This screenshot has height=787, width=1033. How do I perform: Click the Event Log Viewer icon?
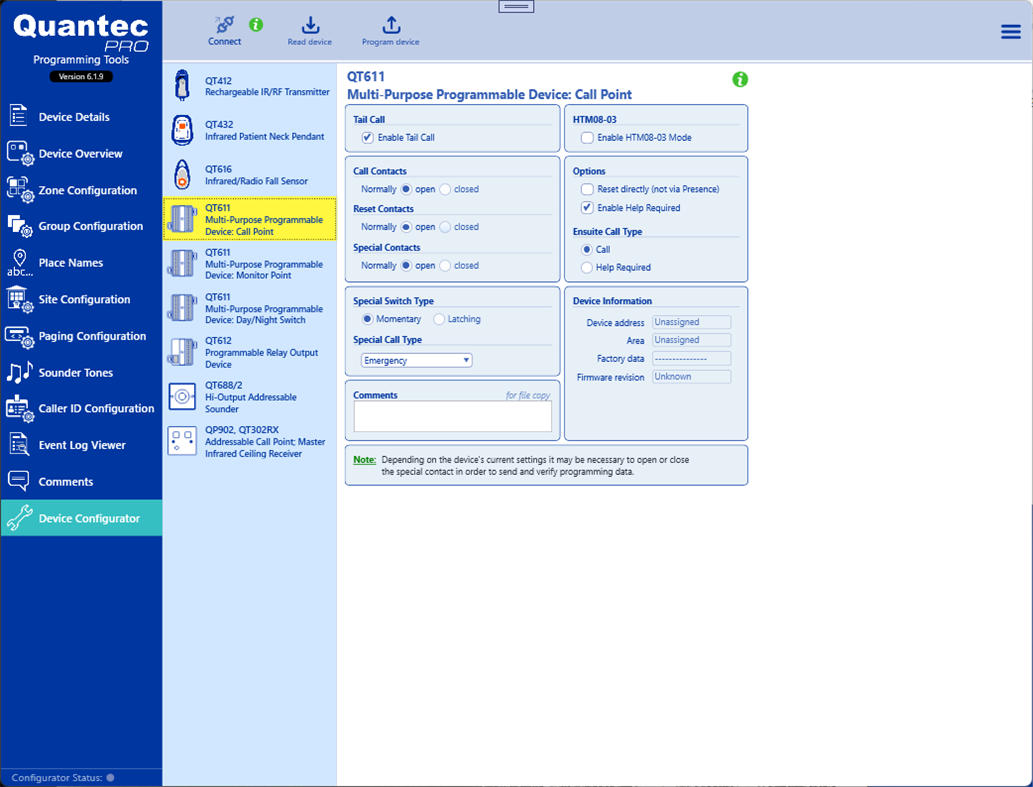(x=19, y=445)
